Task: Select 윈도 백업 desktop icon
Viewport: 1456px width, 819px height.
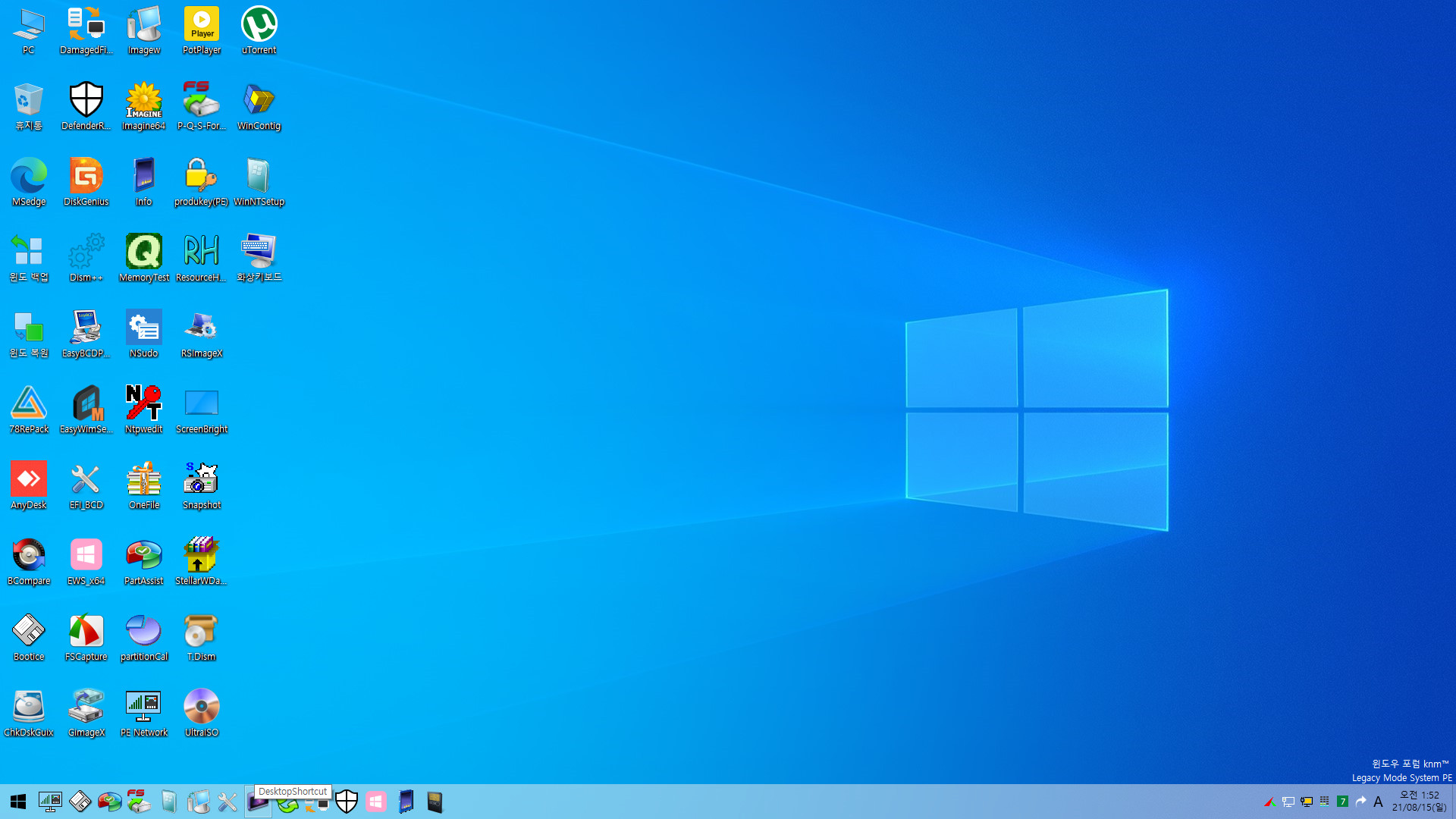Action: coord(29,259)
